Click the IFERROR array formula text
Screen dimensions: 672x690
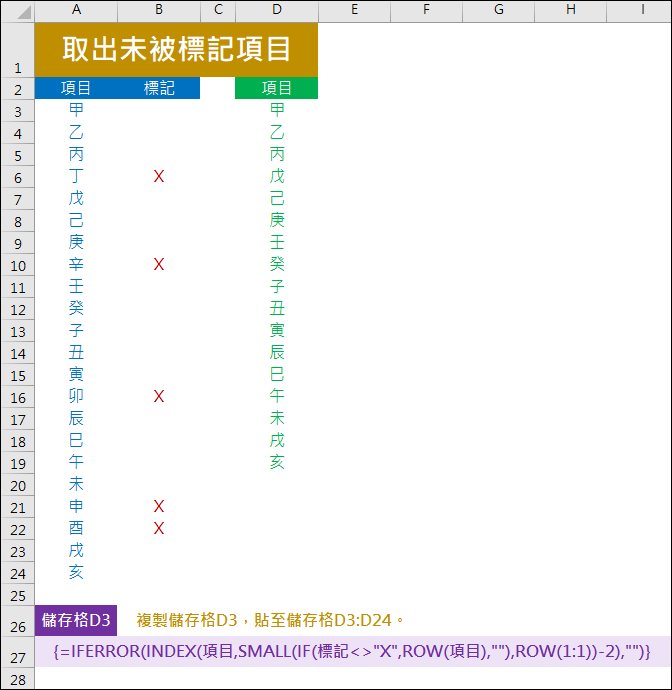[x=352, y=652]
